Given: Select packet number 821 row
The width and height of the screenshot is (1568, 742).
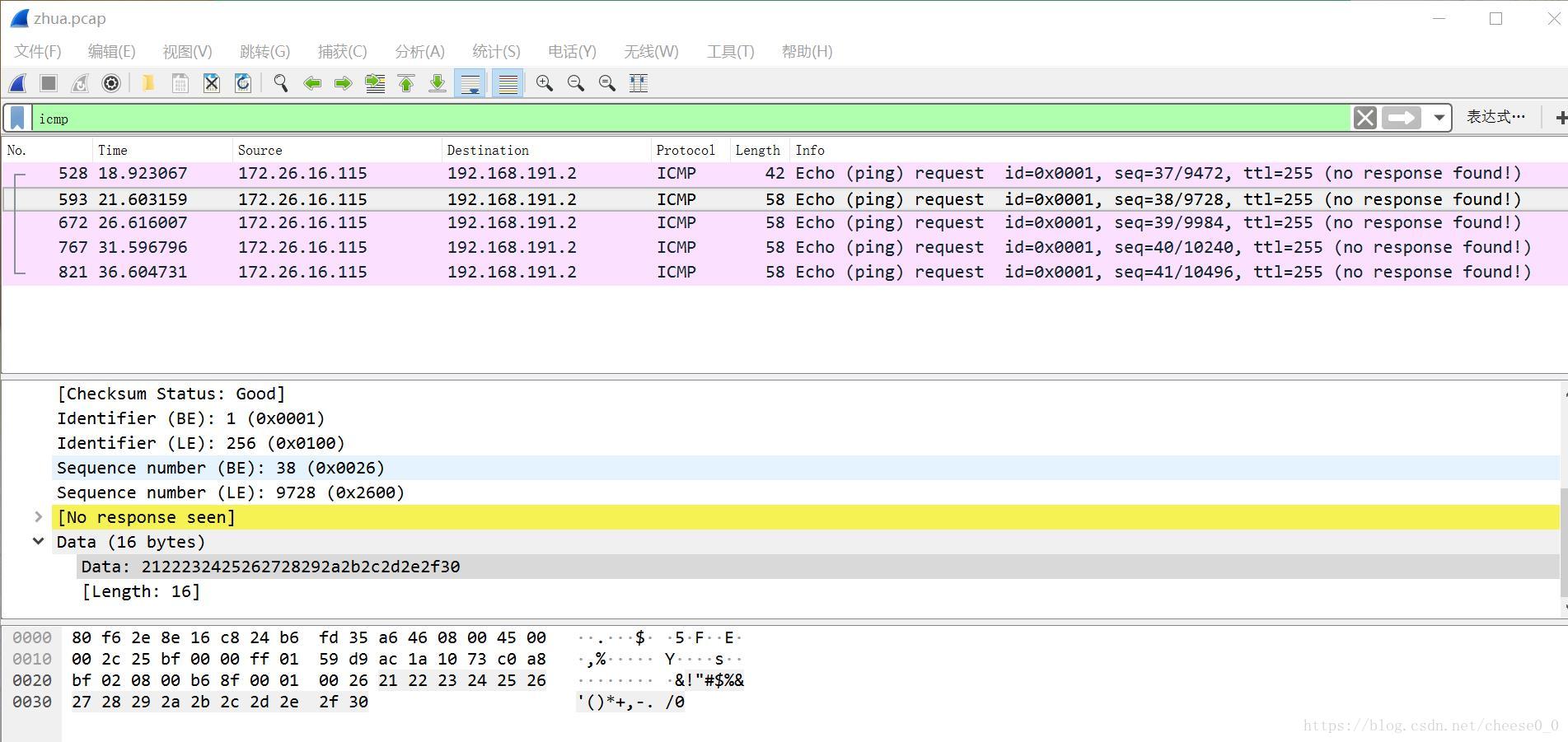Looking at the screenshot, I should click(784, 273).
